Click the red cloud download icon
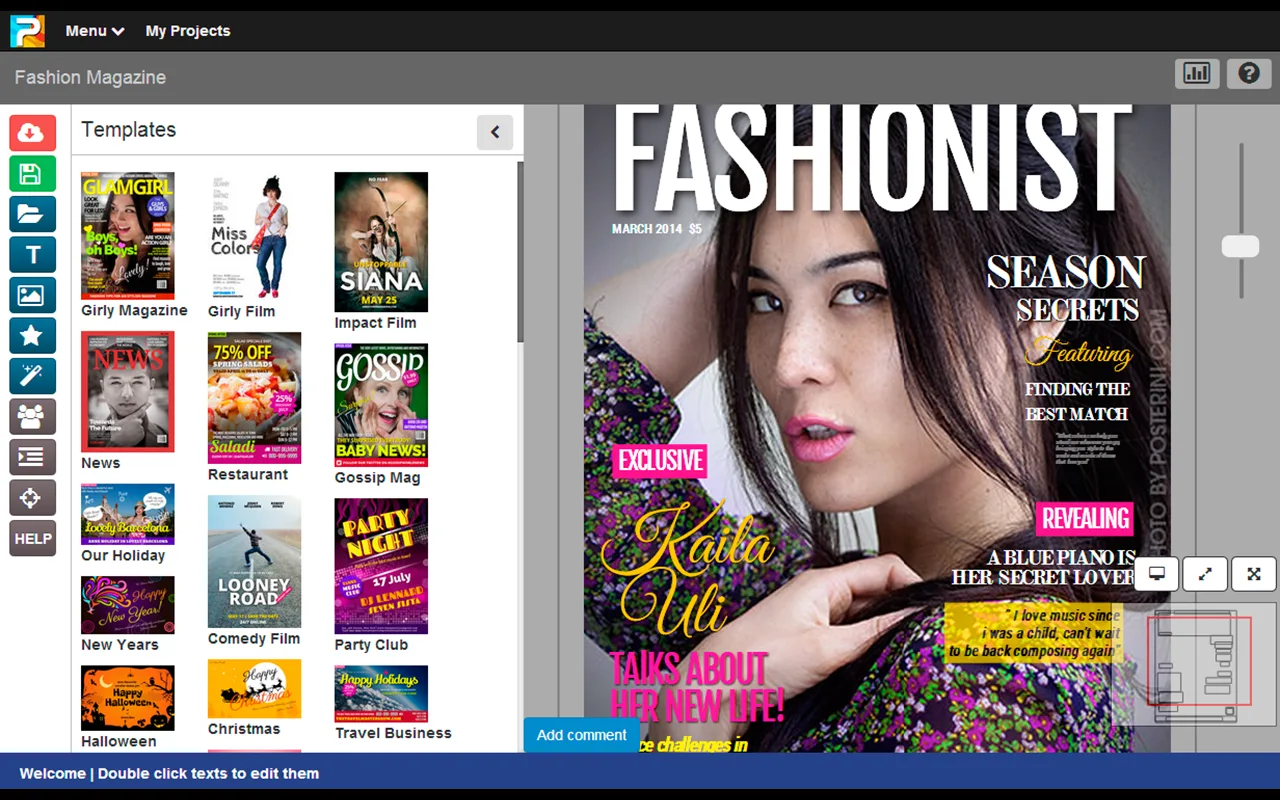This screenshot has height=800, width=1280. 33,133
